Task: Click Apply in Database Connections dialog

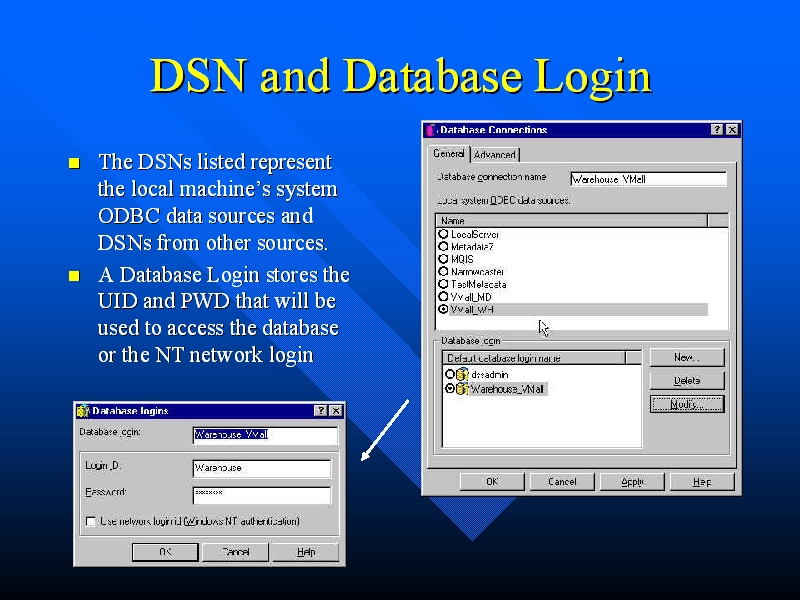Action: (632, 482)
